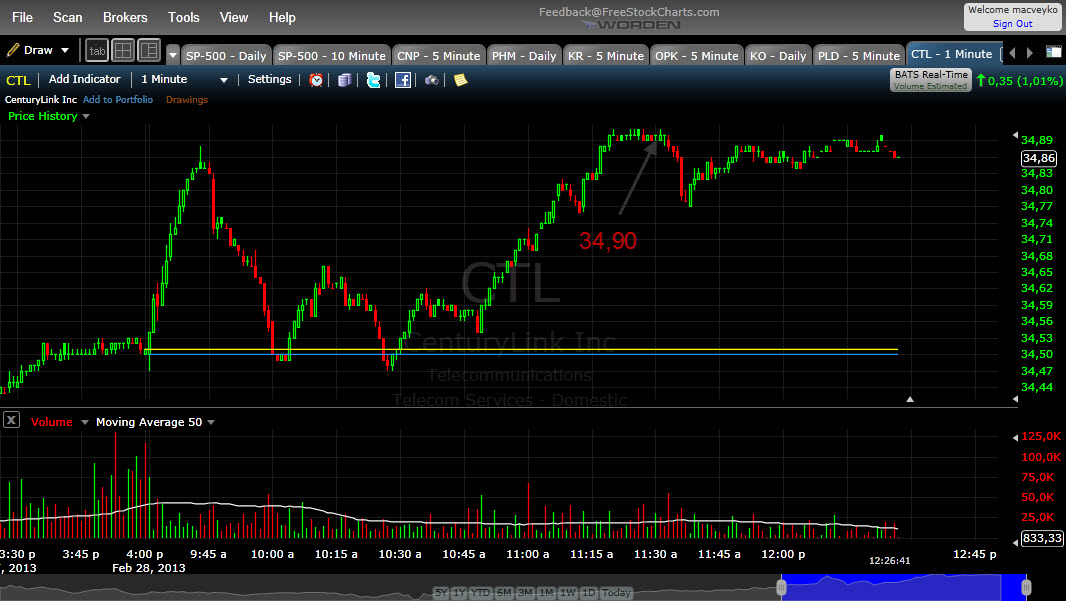This screenshot has width=1066, height=601.
Task: Switch to CNP - 5 Minute tab
Action: tap(439, 56)
